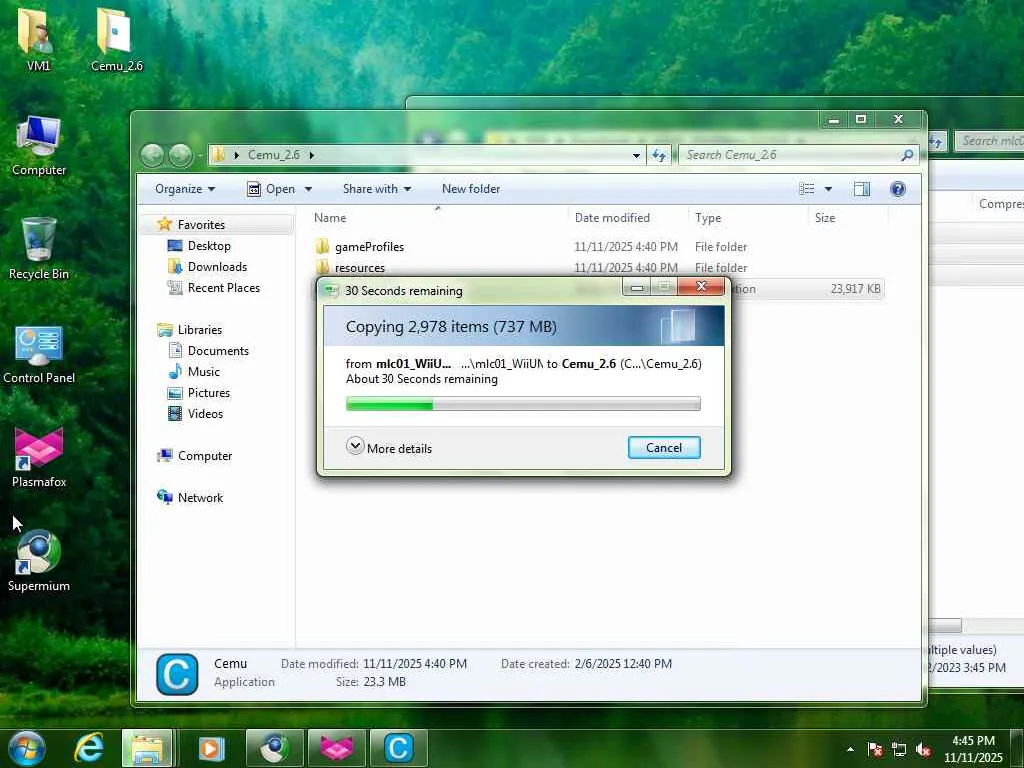Open Action Center flag icon in the tray
The image size is (1024, 768).
pyautogui.click(x=875, y=749)
